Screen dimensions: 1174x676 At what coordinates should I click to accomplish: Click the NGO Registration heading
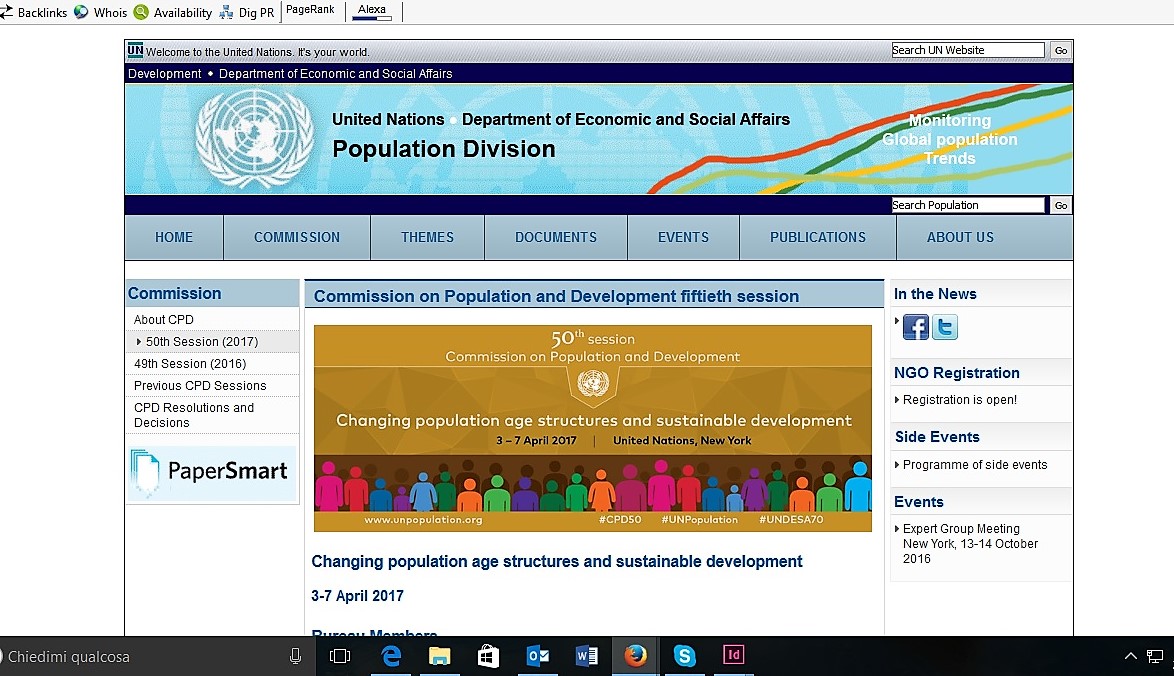(957, 373)
